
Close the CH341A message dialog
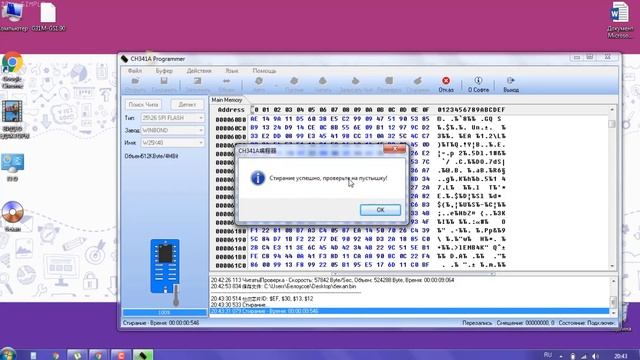click(x=394, y=149)
